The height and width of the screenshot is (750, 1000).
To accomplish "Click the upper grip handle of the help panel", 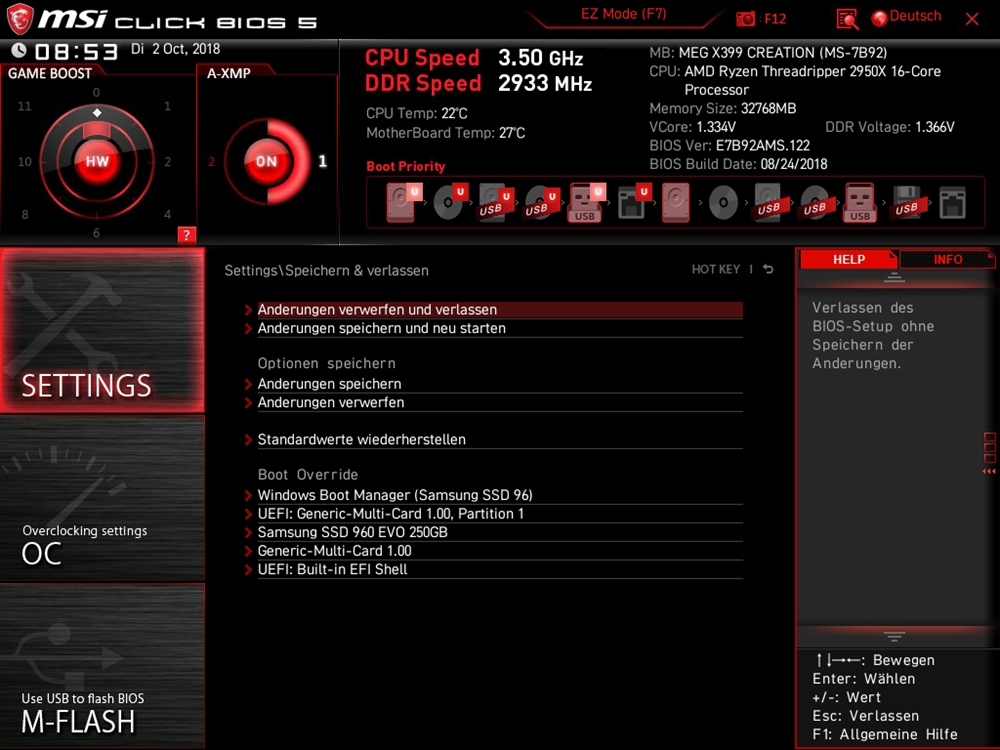I will click(x=894, y=277).
